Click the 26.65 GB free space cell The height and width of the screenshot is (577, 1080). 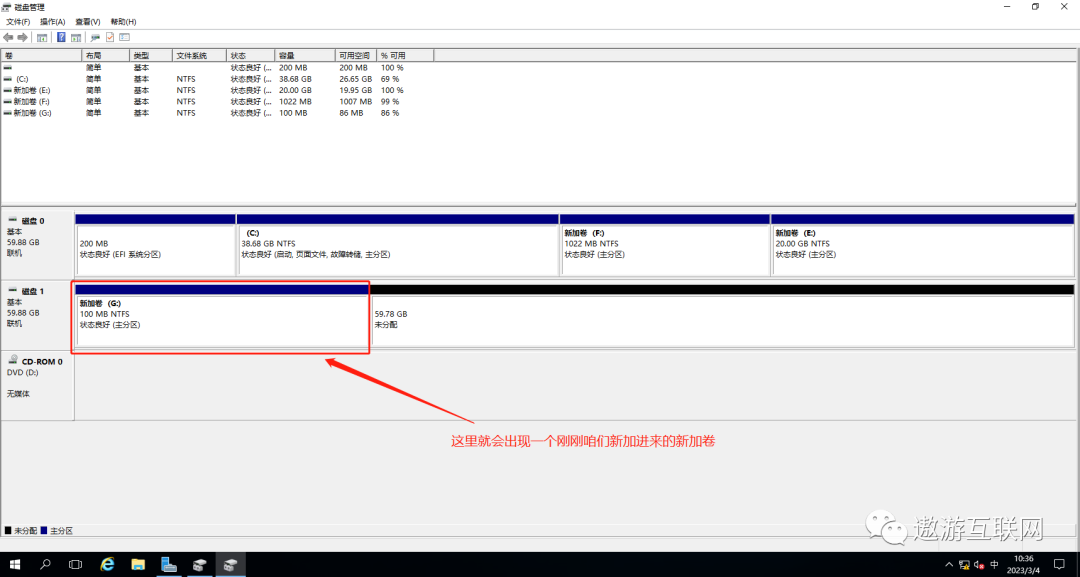click(x=355, y=79)
